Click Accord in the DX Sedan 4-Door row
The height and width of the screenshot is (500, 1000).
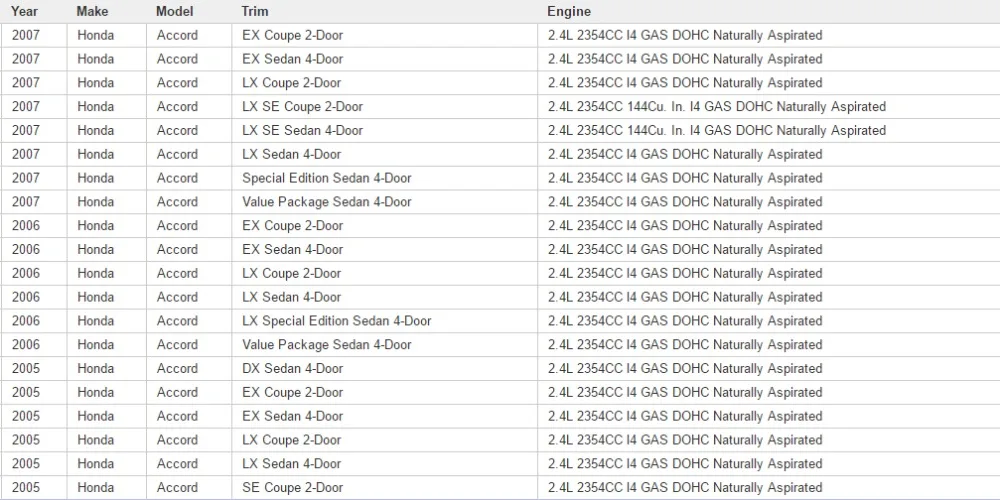[177, 369]
